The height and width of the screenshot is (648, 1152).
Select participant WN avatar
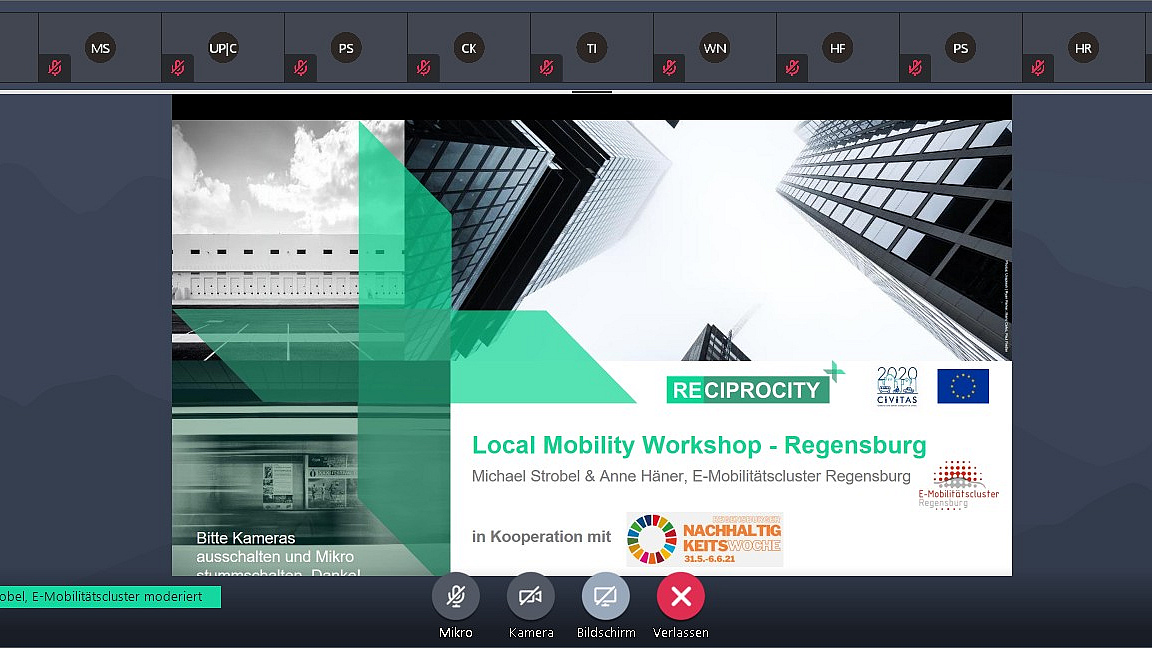pyautogui.click(x=715, y=48)
